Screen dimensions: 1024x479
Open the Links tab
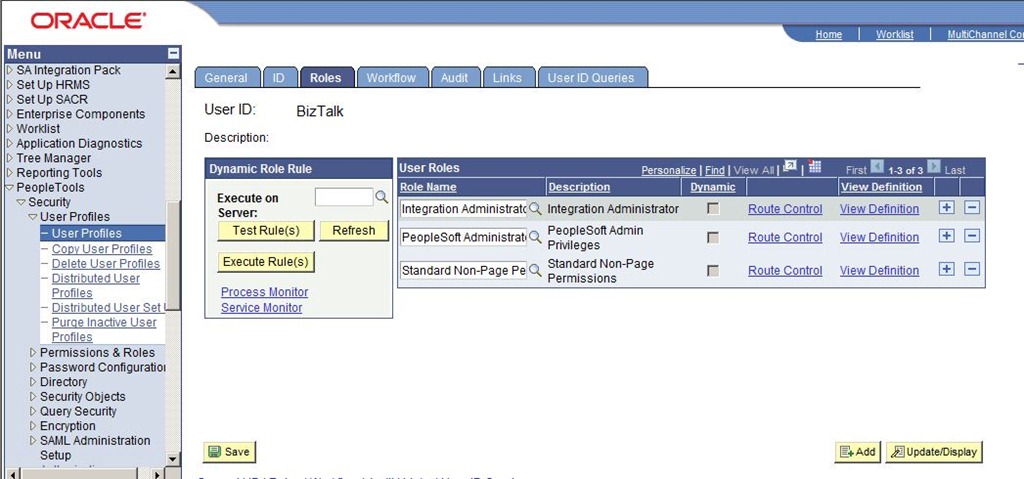508,77
